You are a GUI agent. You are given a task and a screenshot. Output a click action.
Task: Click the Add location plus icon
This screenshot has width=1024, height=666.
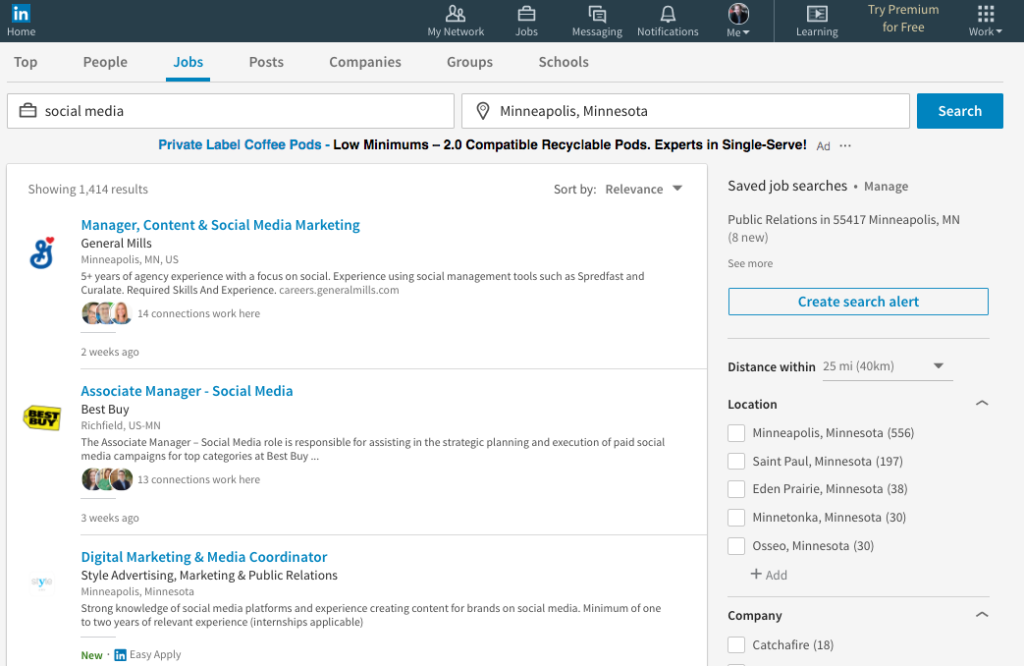[x=756, y=574]
